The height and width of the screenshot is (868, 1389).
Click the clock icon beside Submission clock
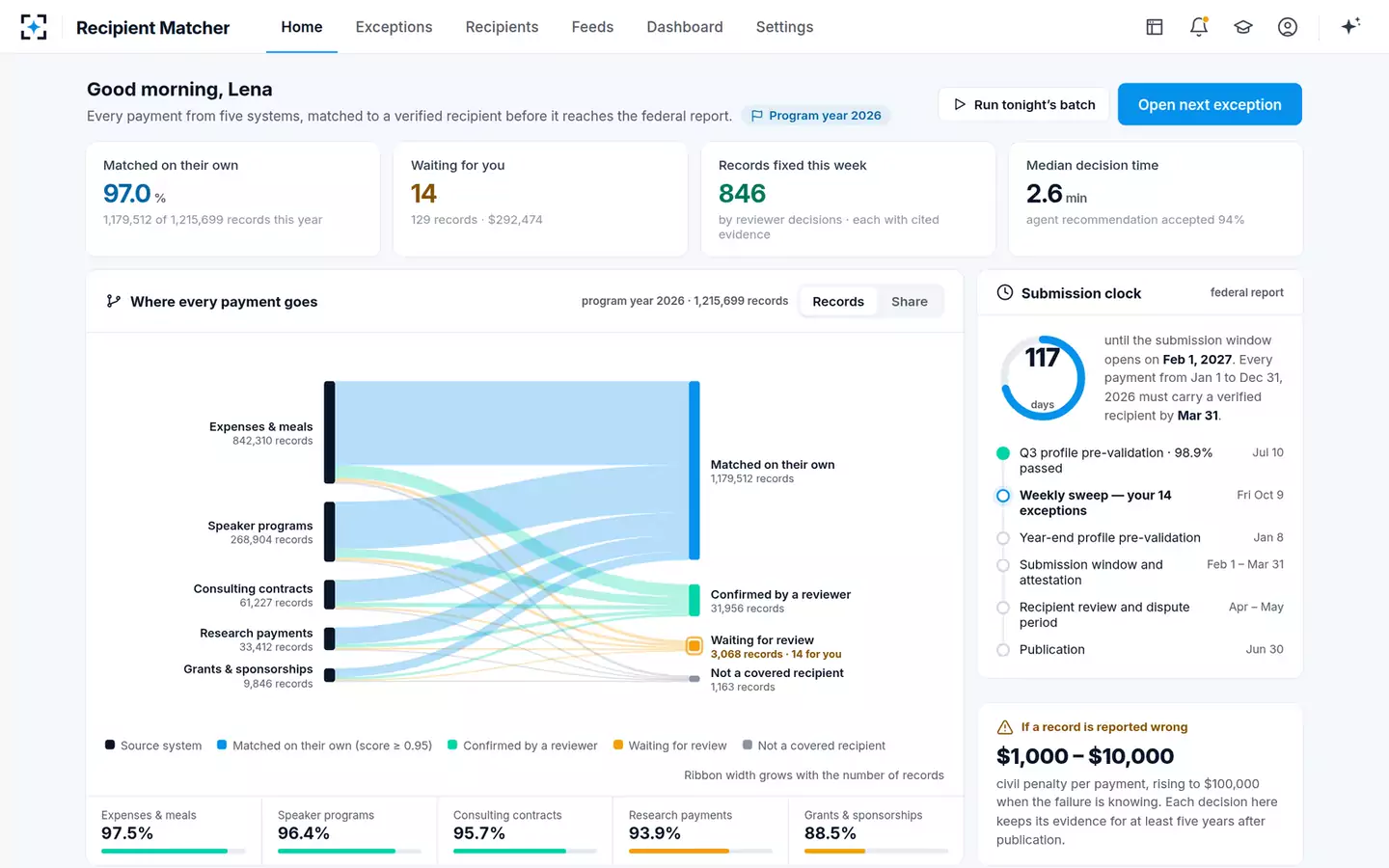click(1005, 292)
